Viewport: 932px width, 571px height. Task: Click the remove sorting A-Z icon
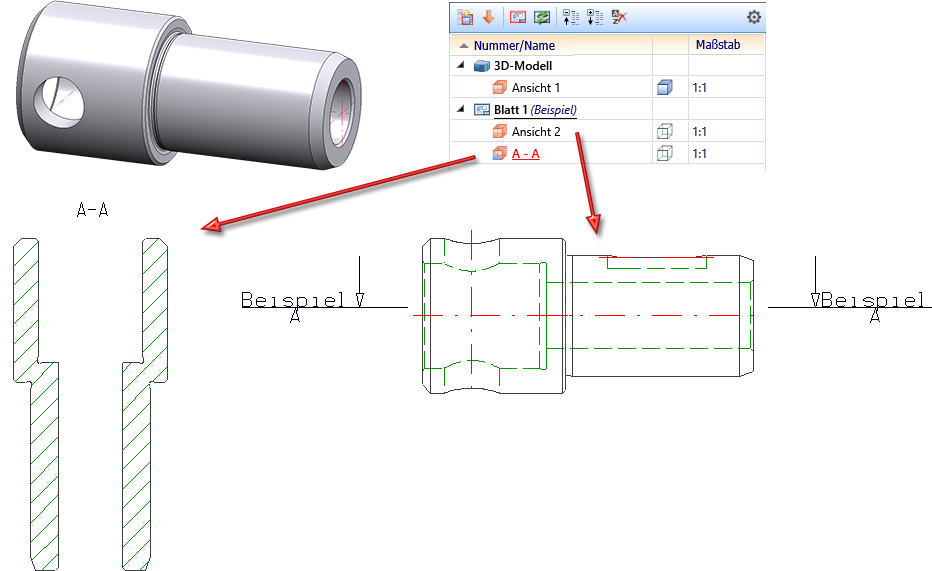tap(620, 17)
